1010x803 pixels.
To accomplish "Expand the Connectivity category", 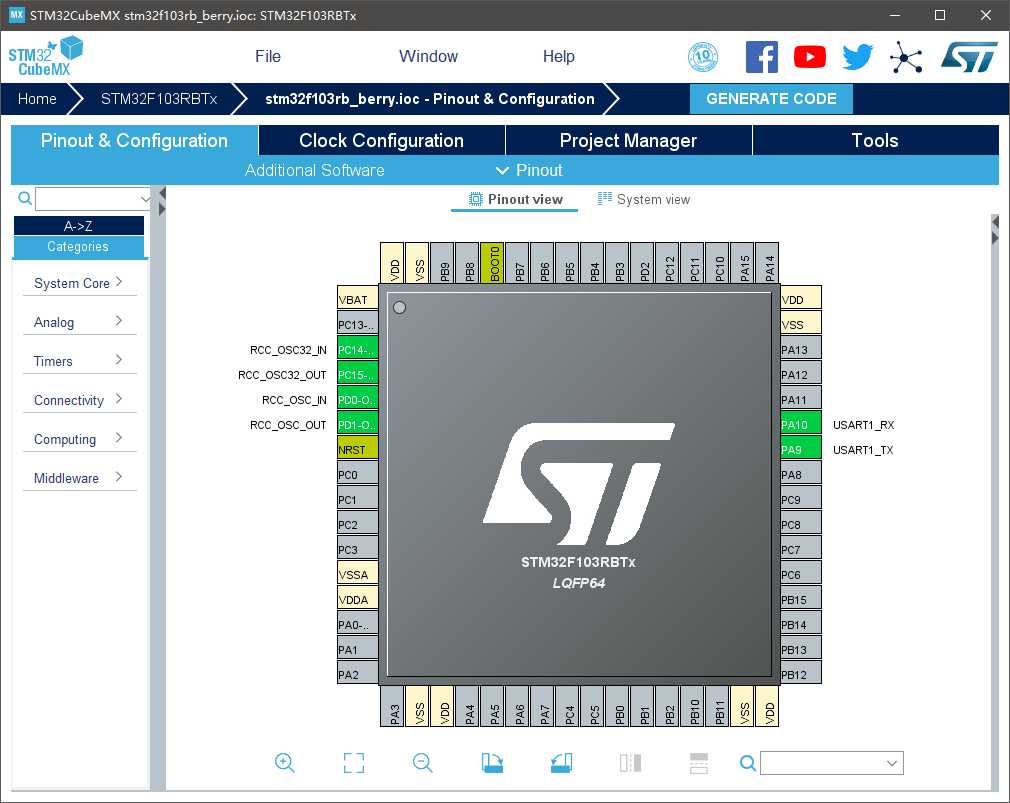I will pyautogui.click(x=79, y=400).
